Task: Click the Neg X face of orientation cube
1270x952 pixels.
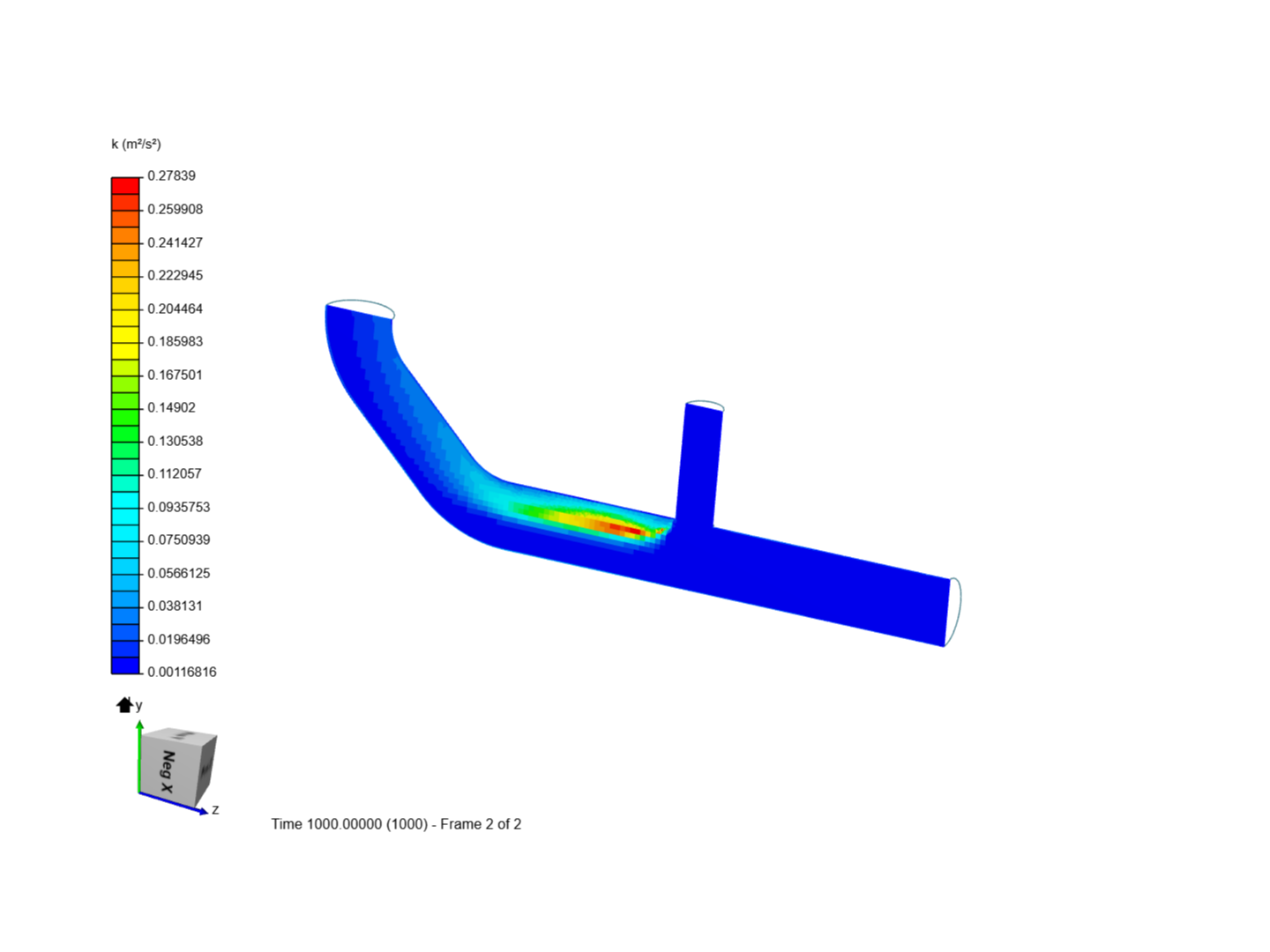Action: [x=168, y=770]
